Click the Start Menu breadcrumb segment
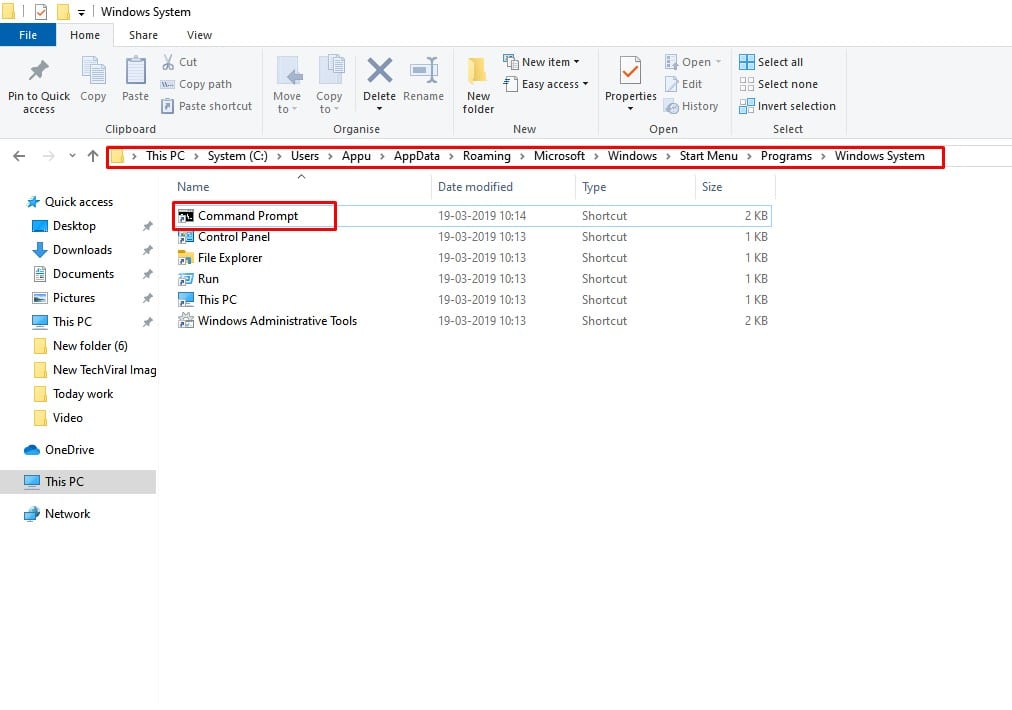1012x710 pixels. tap(709, 156)
